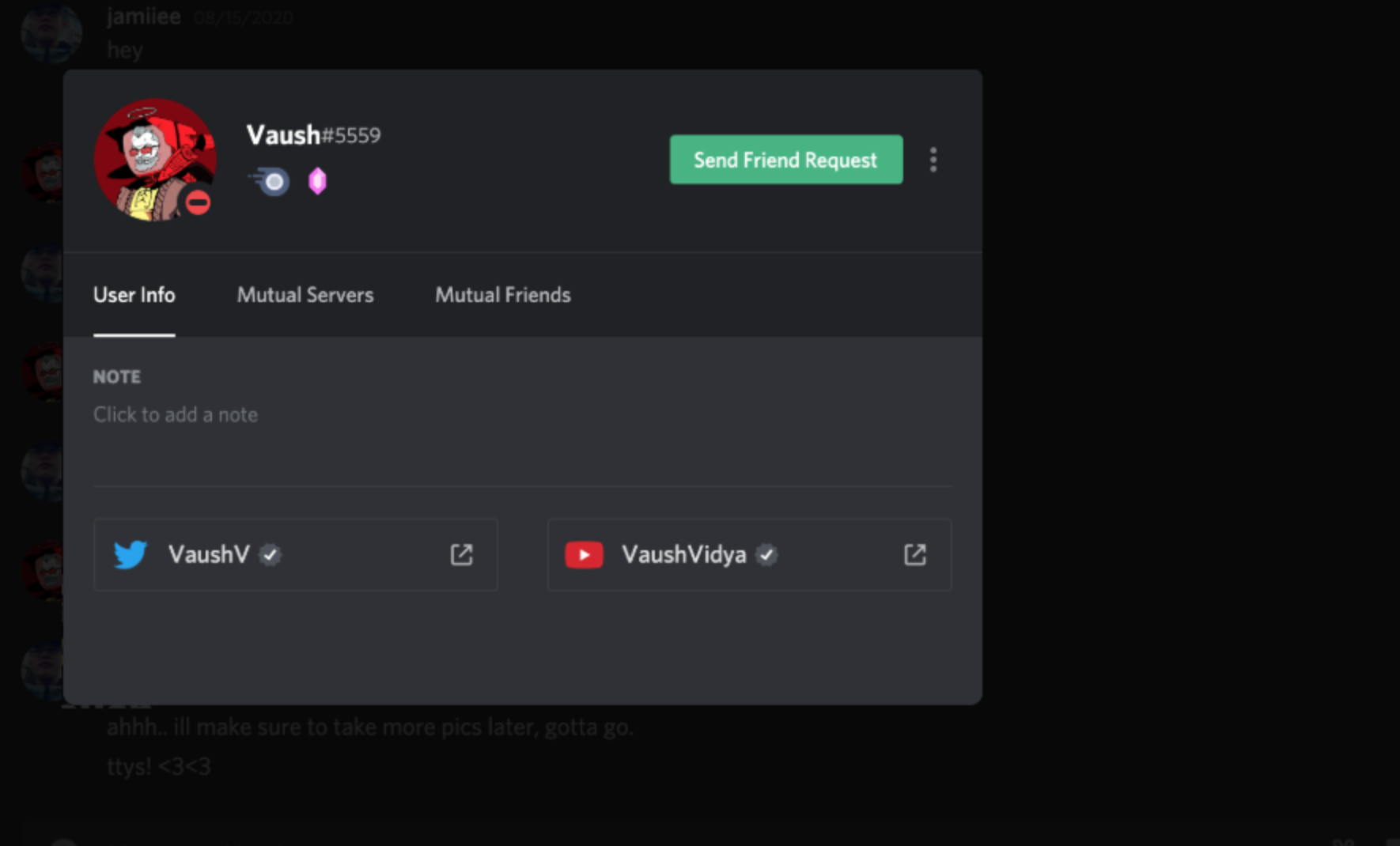Click the 'ahhh.. ill make sure' chat message
The image size is (1400, 846).
370,727
